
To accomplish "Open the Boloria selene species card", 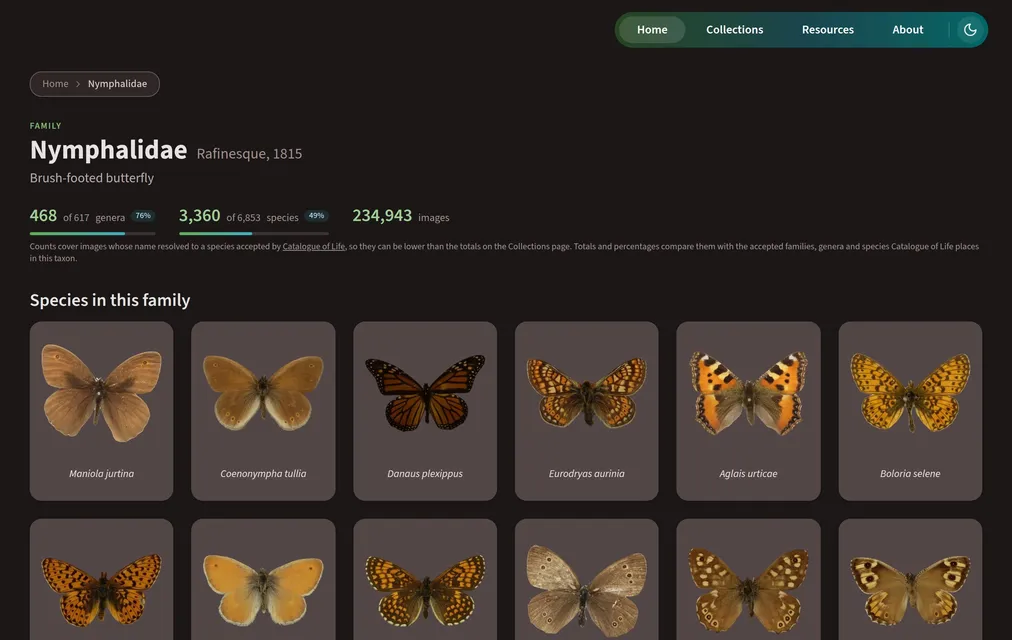I will click(x=910, y=411).
